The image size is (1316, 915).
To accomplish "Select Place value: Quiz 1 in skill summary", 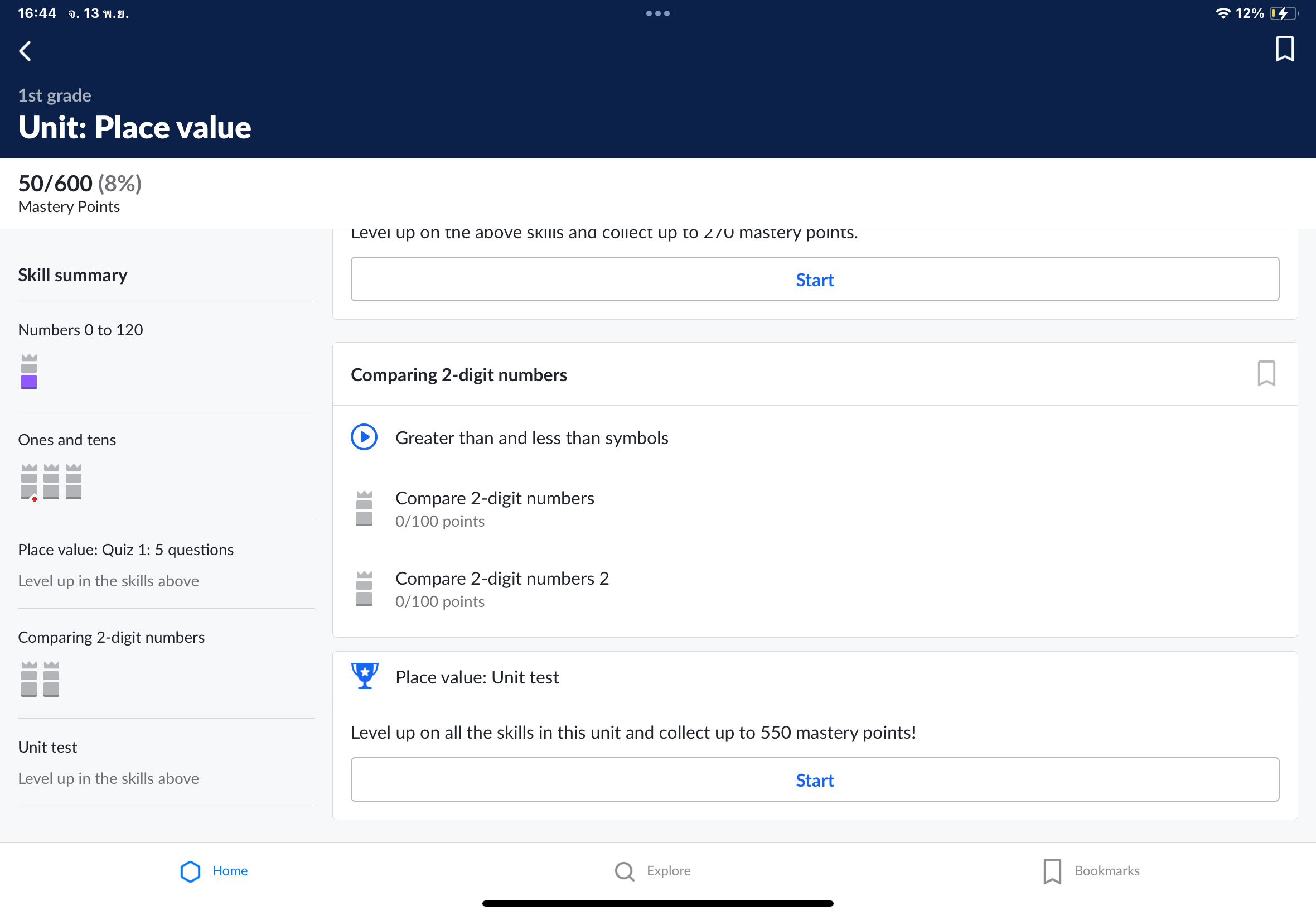I will pyautogui.click(x=125, y=550).
